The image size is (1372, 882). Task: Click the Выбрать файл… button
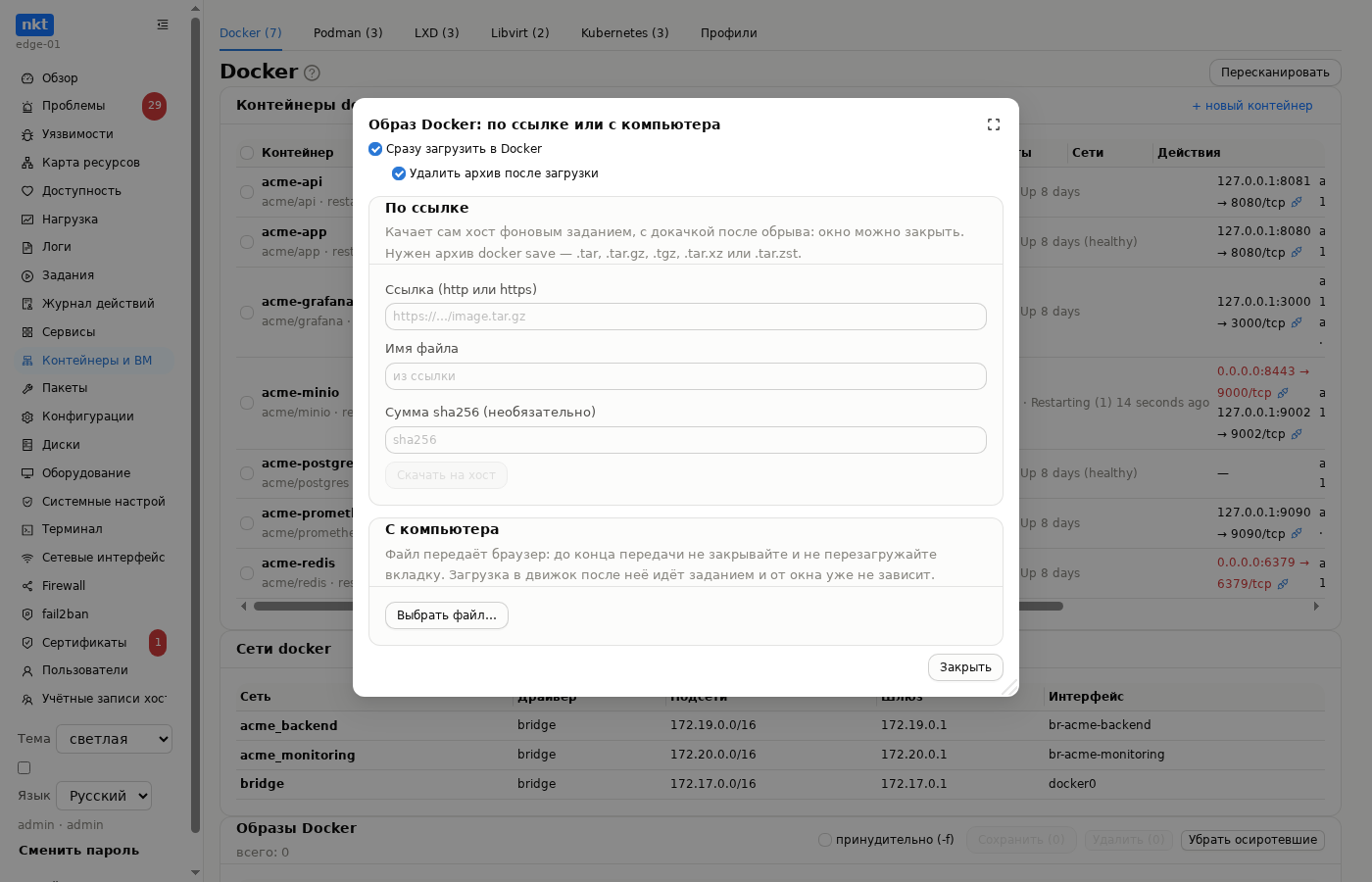click(x=447, y=615)
